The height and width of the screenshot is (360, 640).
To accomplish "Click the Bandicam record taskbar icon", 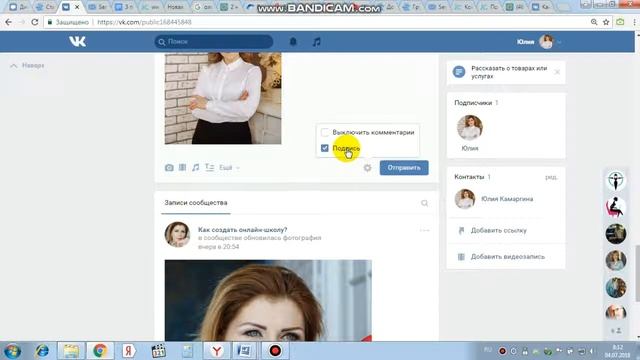I will 275,351.
